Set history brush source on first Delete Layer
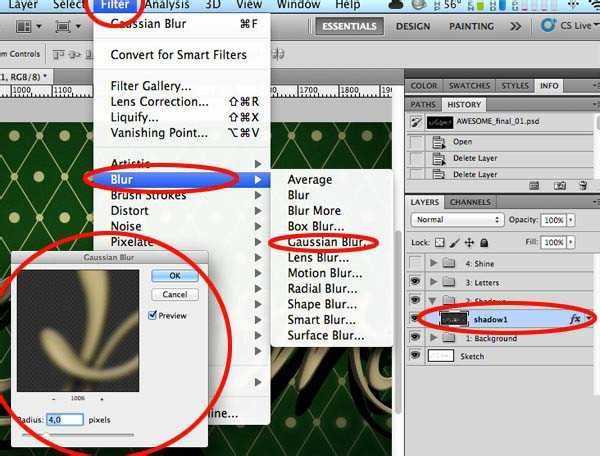 [416, 158]
